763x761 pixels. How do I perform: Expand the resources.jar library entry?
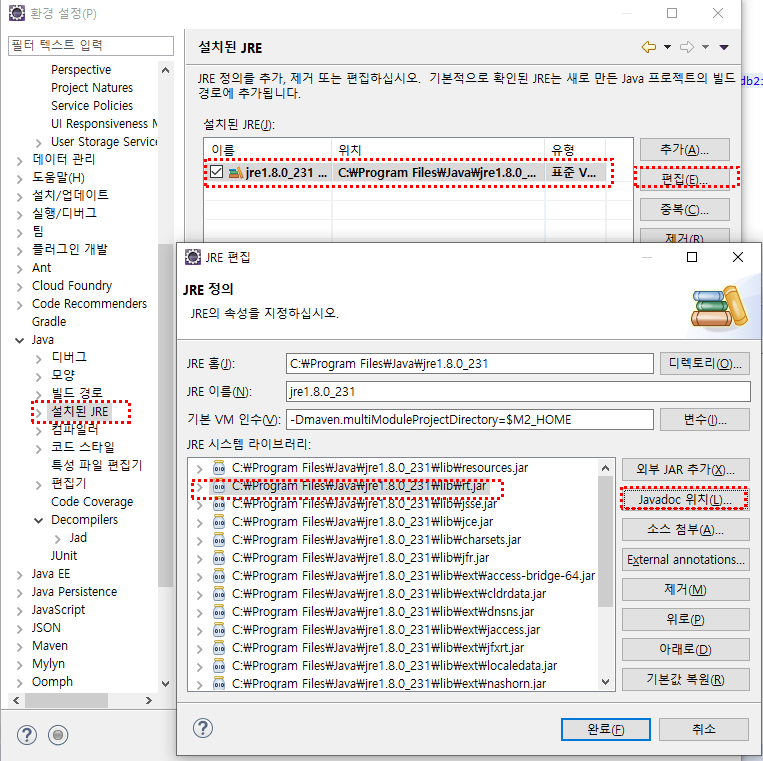[x=200, y=469]
